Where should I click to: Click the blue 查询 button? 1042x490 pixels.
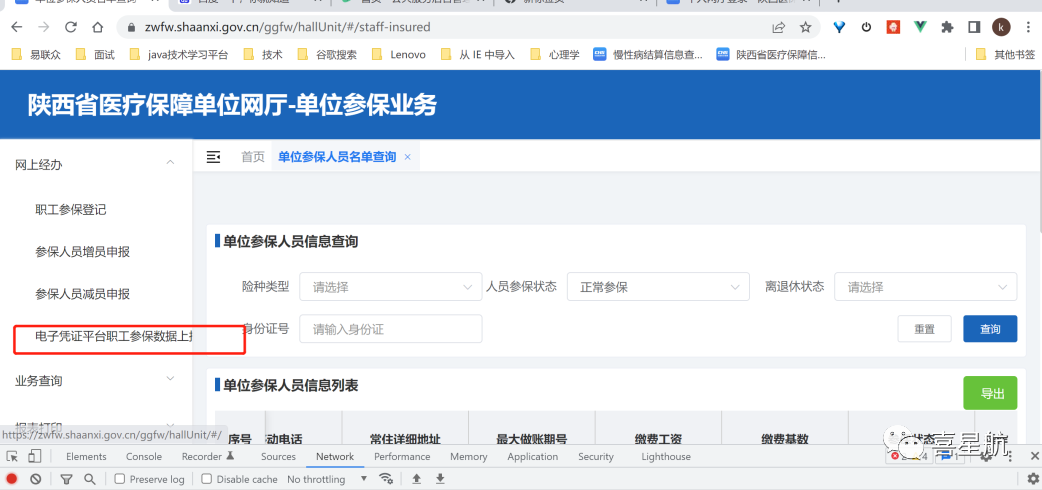[x=989, y=329]
